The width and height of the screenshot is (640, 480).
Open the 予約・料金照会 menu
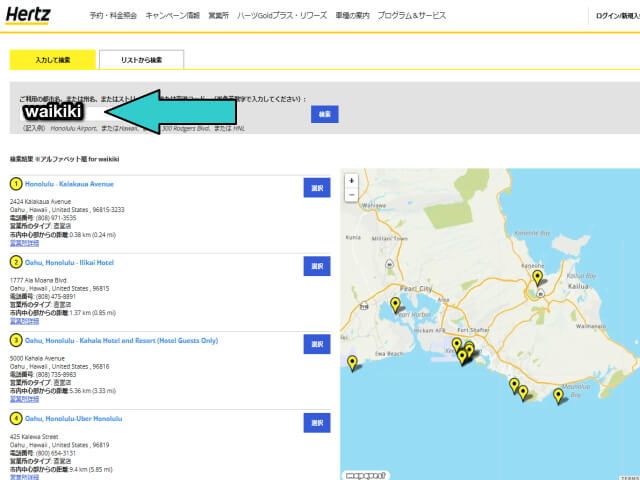tap(113, 16)
